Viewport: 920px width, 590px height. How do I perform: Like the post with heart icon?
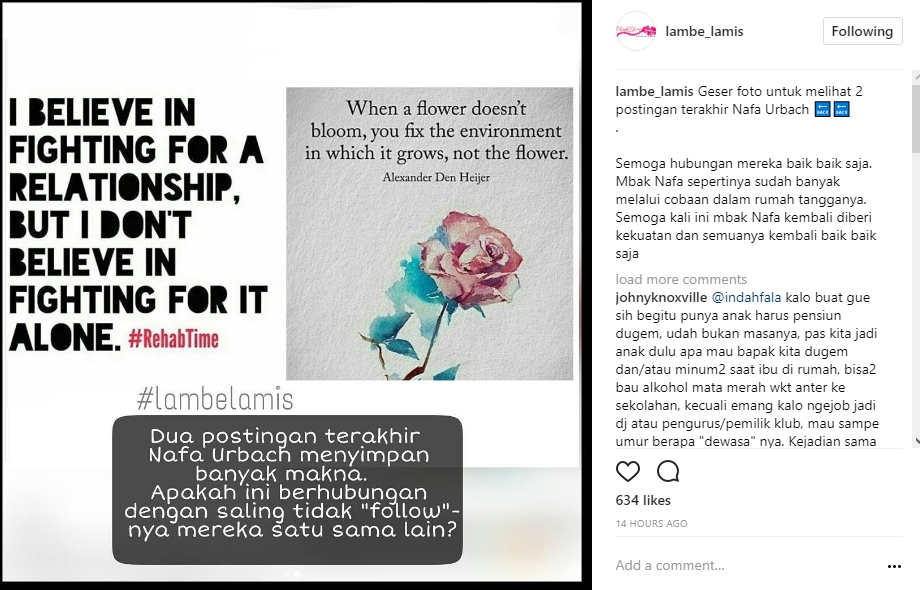click(x=628, y=471)
